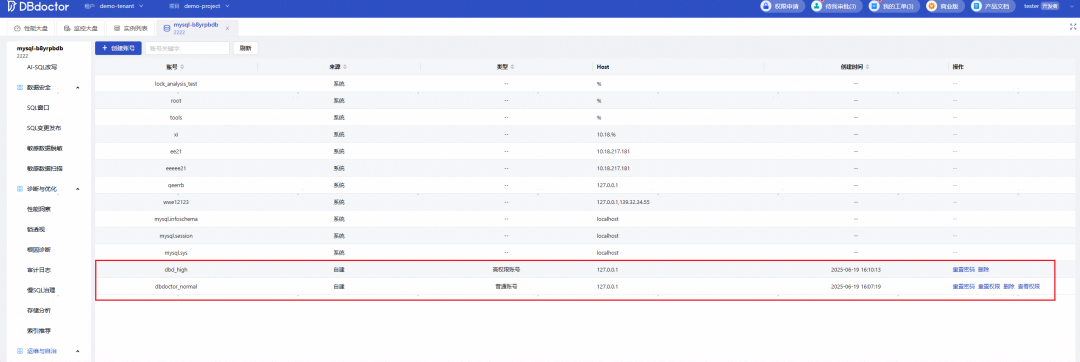
Task: Select the mysql-b8yrpbdb 2222 tab
Action: (x=197, y=28)
